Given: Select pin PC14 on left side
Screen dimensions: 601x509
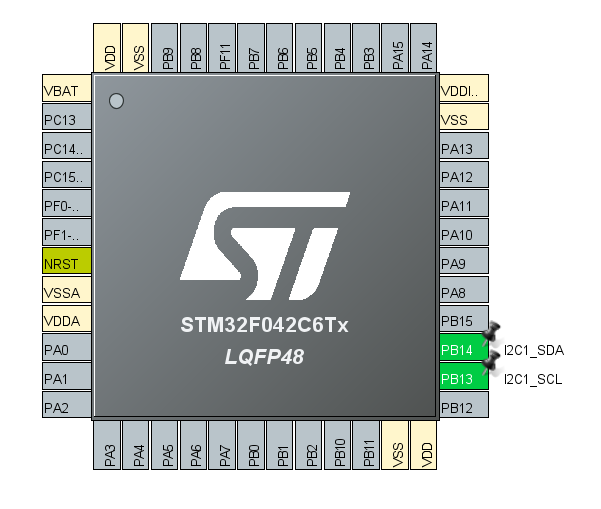Looking at the screenshot, I should coord(67,146).
